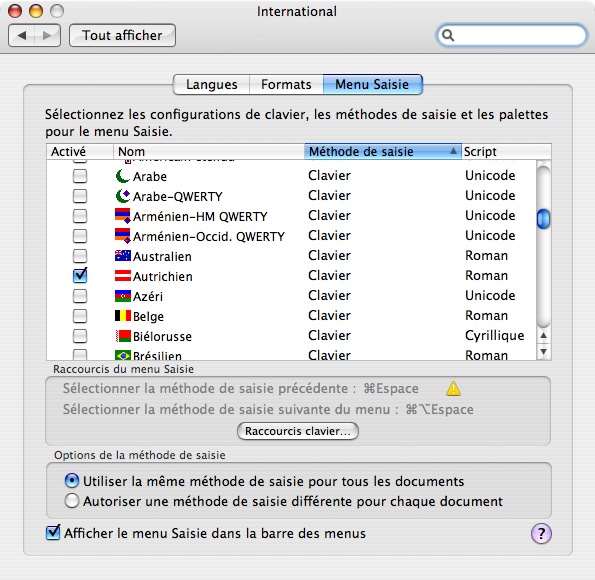Viewport: 595px width, 580px height.
Task: Select the Menu Saisie tab
Action: tap(372, 84)
